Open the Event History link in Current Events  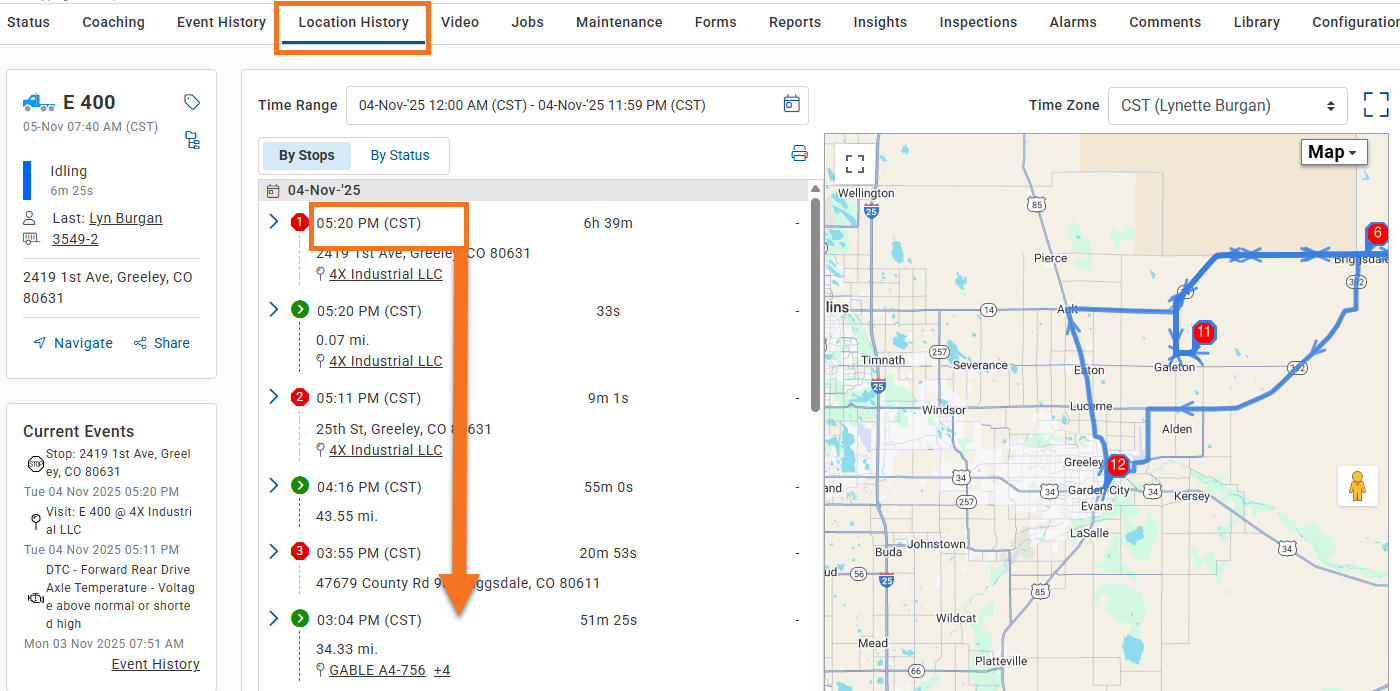155,664
